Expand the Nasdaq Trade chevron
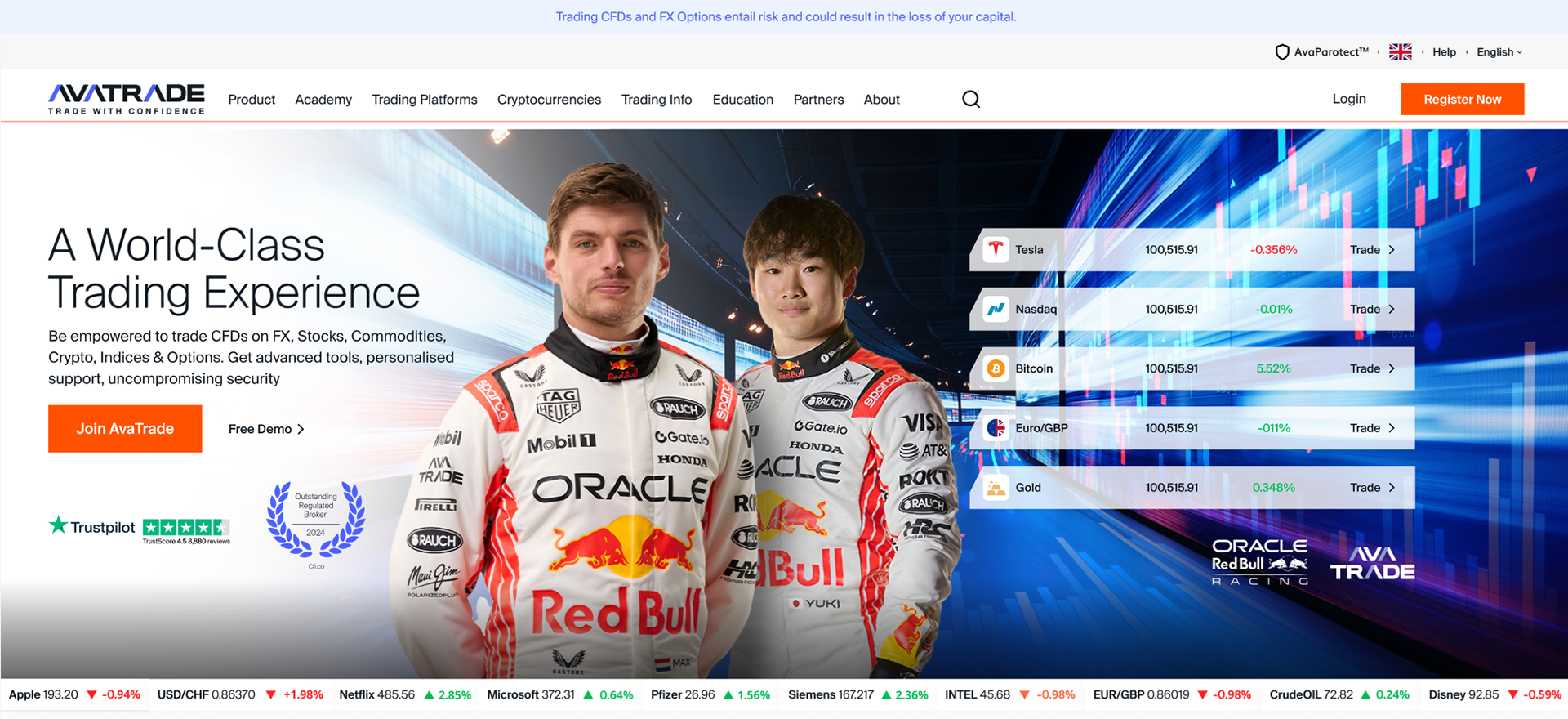This screenshot has height=719, width=1568. (1392, 309)
